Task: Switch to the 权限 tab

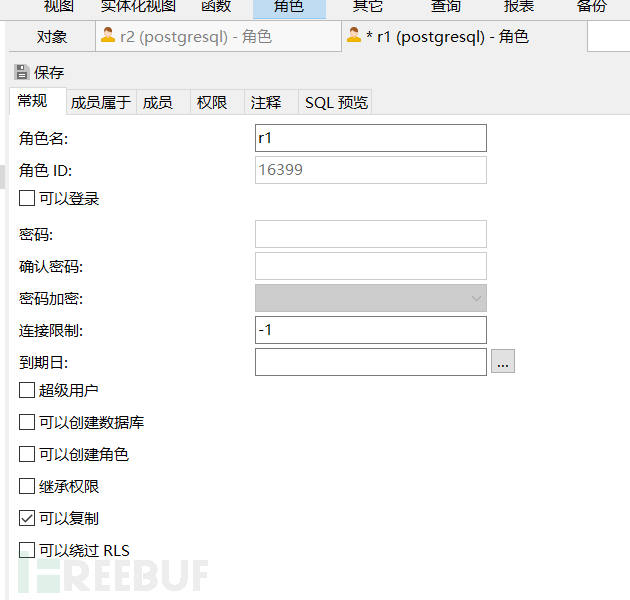Action: coord(217,102)
